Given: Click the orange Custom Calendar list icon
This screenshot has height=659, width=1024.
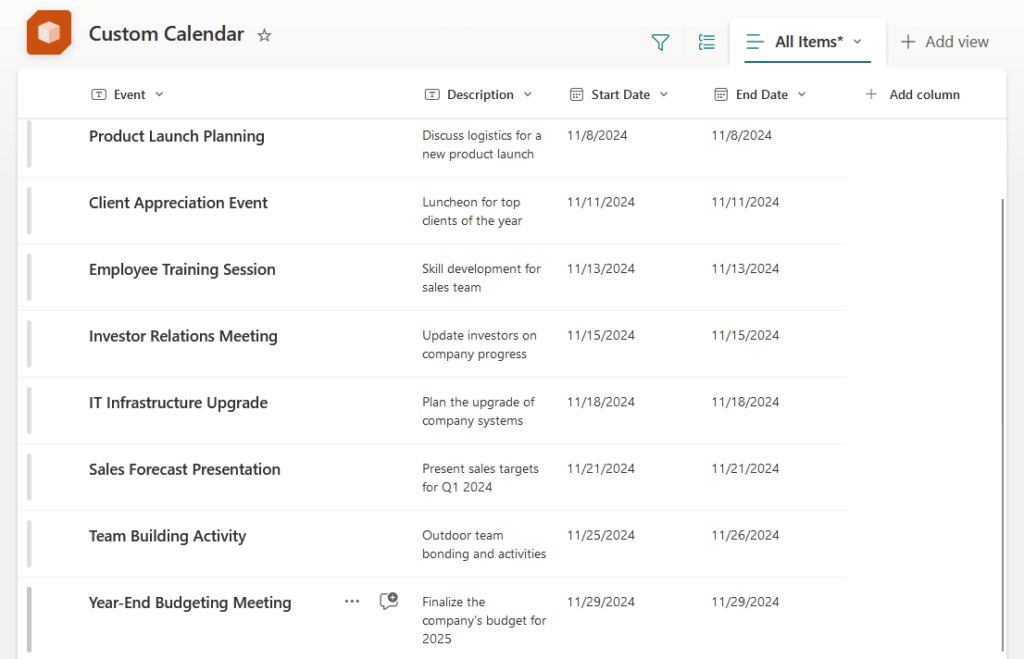Looking at the screenshot, I should coord(49,33).
